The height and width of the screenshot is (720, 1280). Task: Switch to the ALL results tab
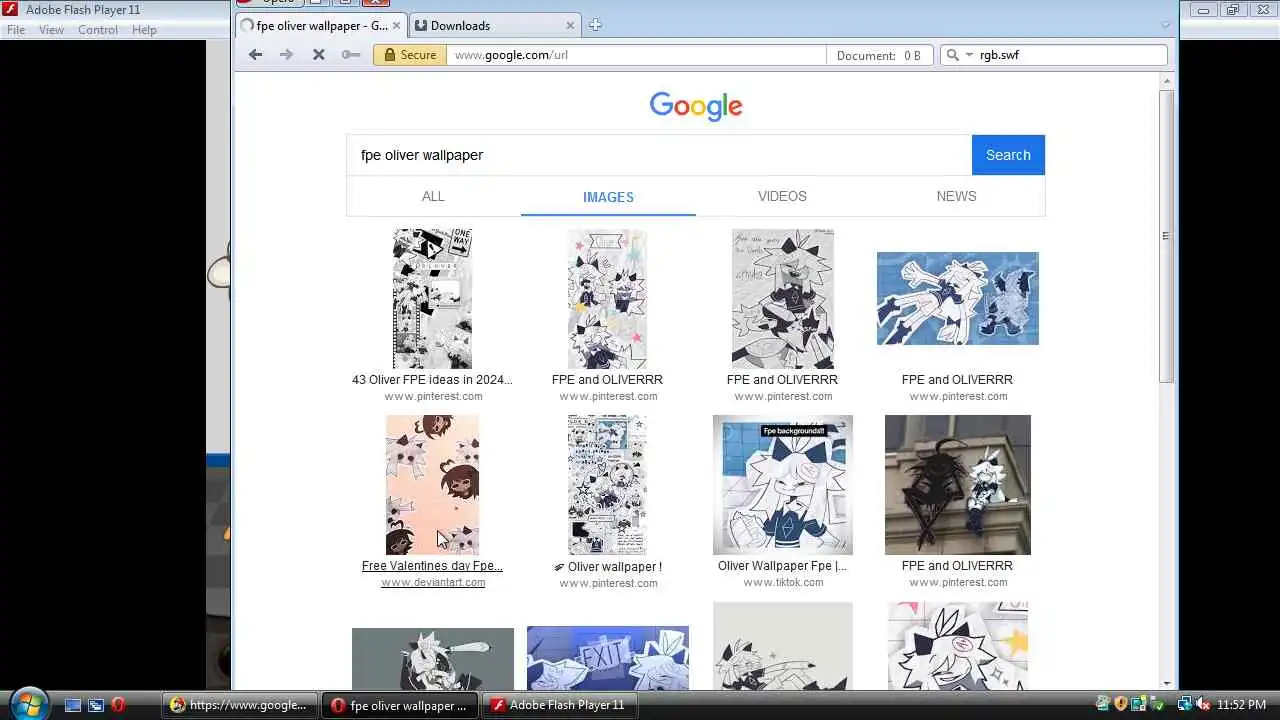click(x=433, y=196)
